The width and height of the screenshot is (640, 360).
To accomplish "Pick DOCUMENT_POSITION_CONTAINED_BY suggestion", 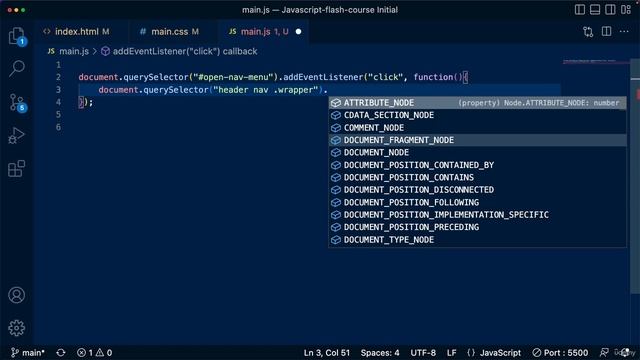I will pyautogui.click(x=477, y=165).
